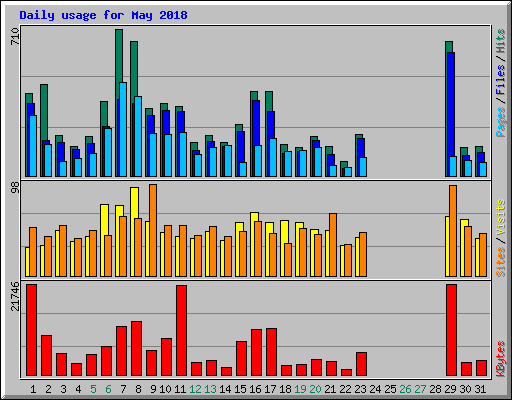Click day label 29 on the x-axis
Image resolution: width=512 pixels, height=400 pixels.
(450, 389)
